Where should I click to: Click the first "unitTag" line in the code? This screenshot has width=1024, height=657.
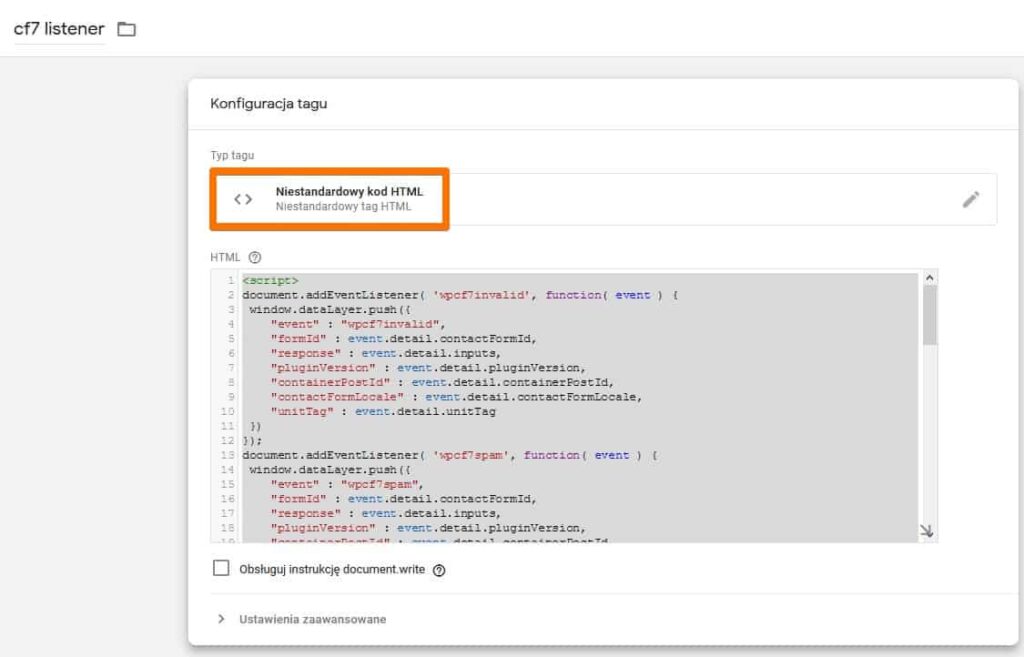tap(383, 411)
